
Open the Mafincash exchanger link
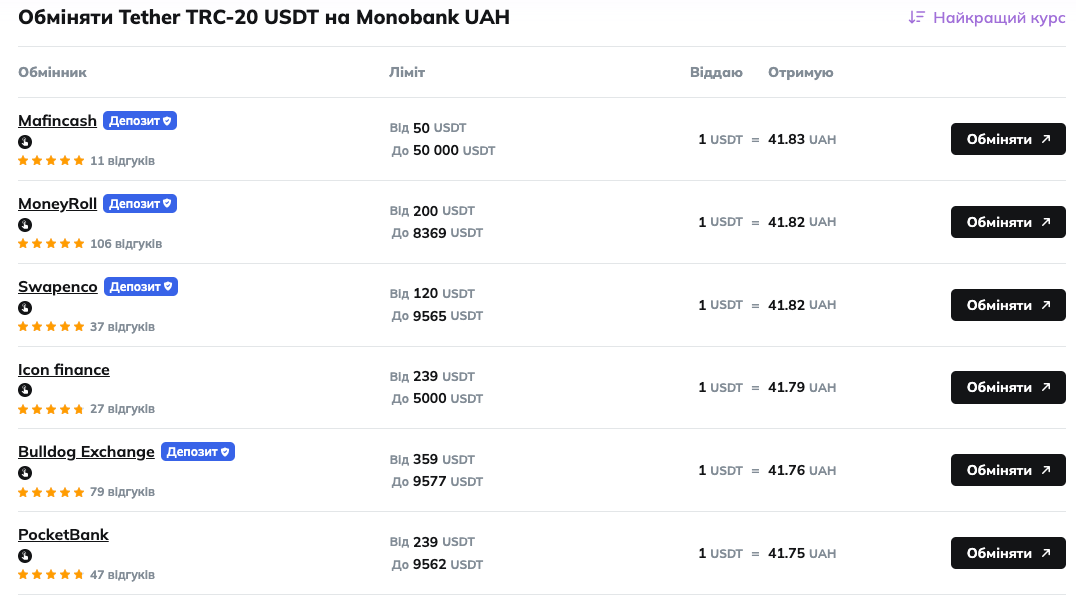click(58, 121)
